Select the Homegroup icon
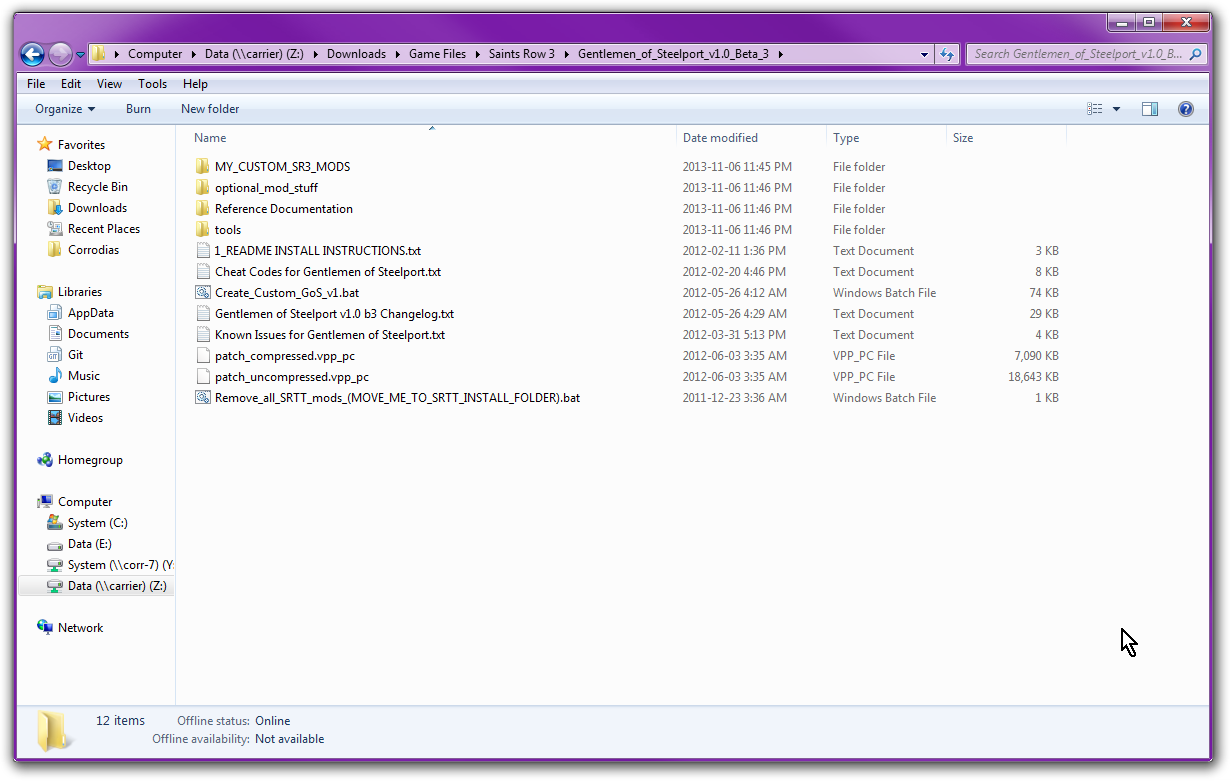 (45, 460)
